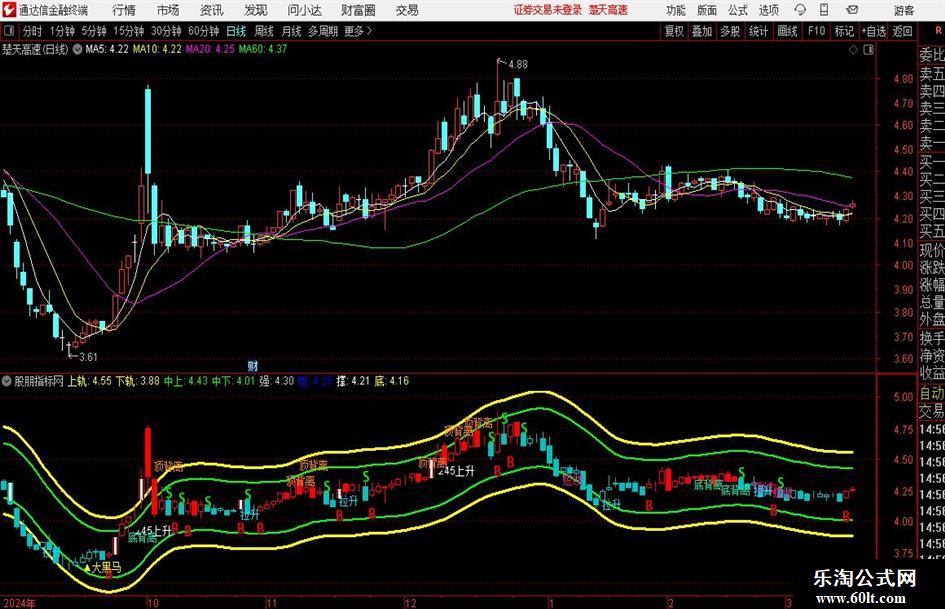Click the 12 month marker on timeline
The image size is (945, 609).
click(x=410, y=603)
